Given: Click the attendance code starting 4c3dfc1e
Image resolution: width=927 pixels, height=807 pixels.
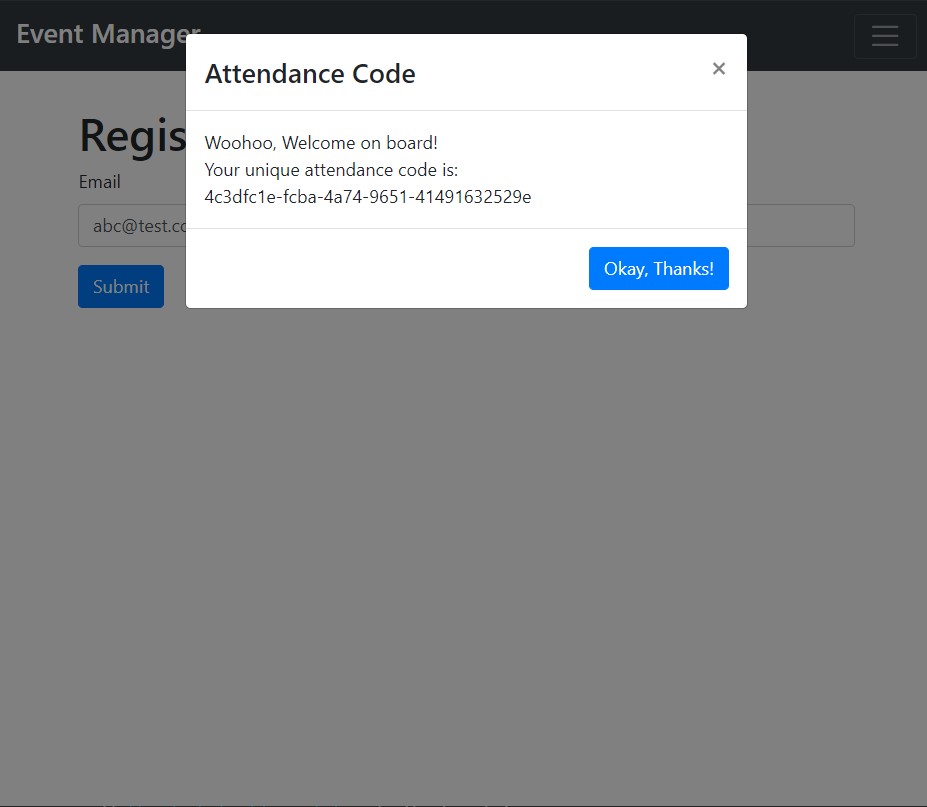Looking at the screenshot, I should pos(368,197).
